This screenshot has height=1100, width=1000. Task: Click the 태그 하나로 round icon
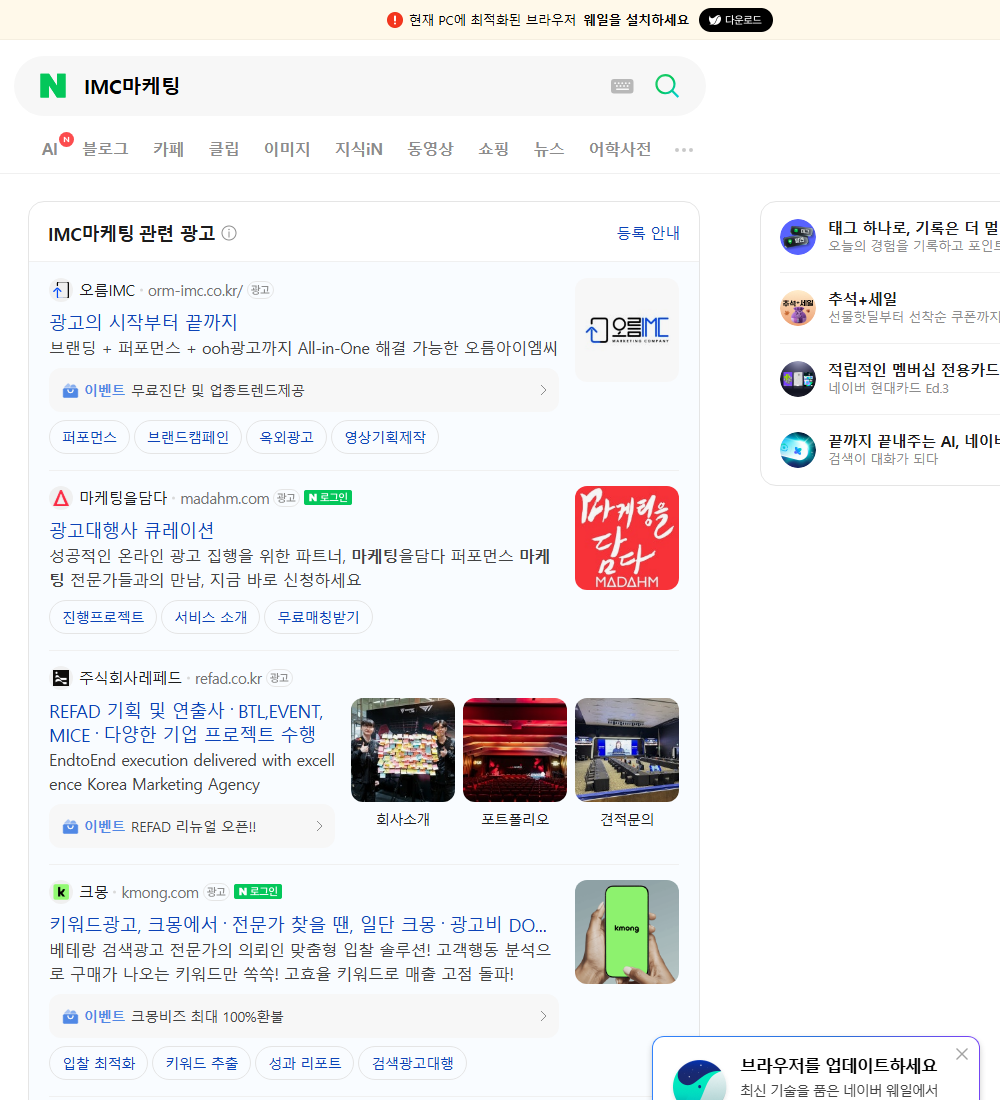pyautogui.click(x=798, y=236)
